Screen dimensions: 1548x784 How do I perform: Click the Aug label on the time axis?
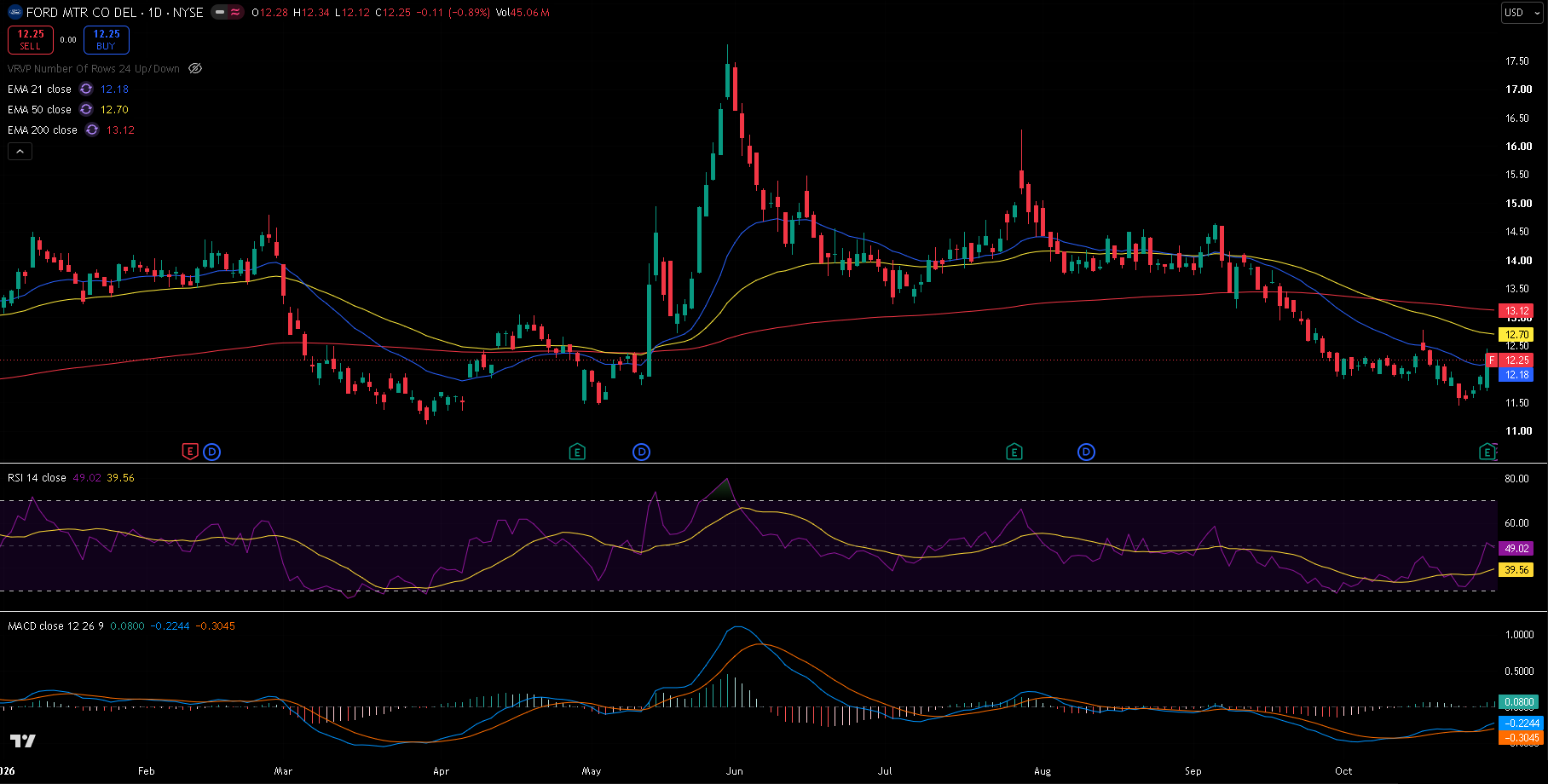[1043, 770]
